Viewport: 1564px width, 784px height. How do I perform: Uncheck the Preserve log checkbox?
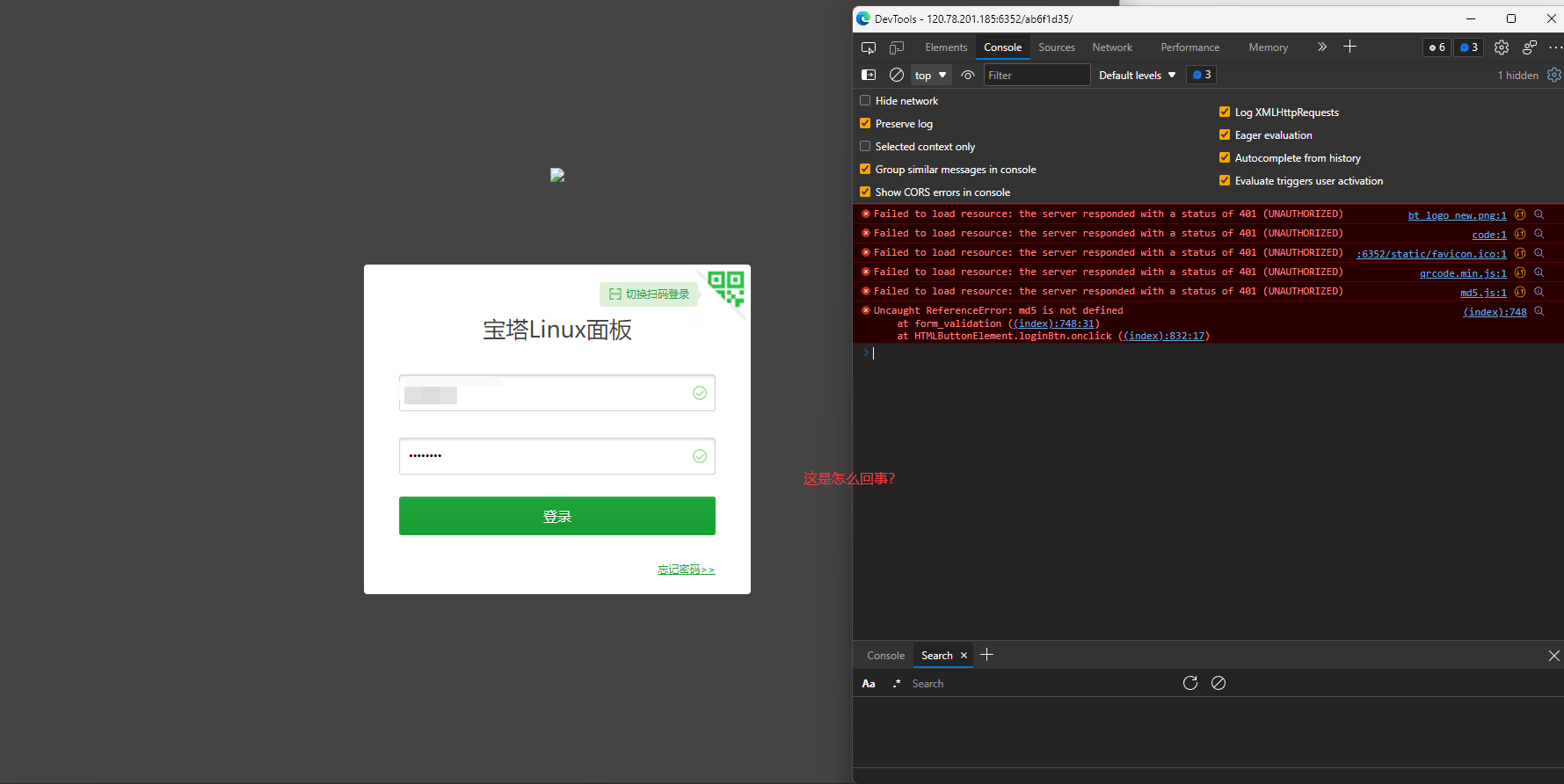[x=865, y=124]
